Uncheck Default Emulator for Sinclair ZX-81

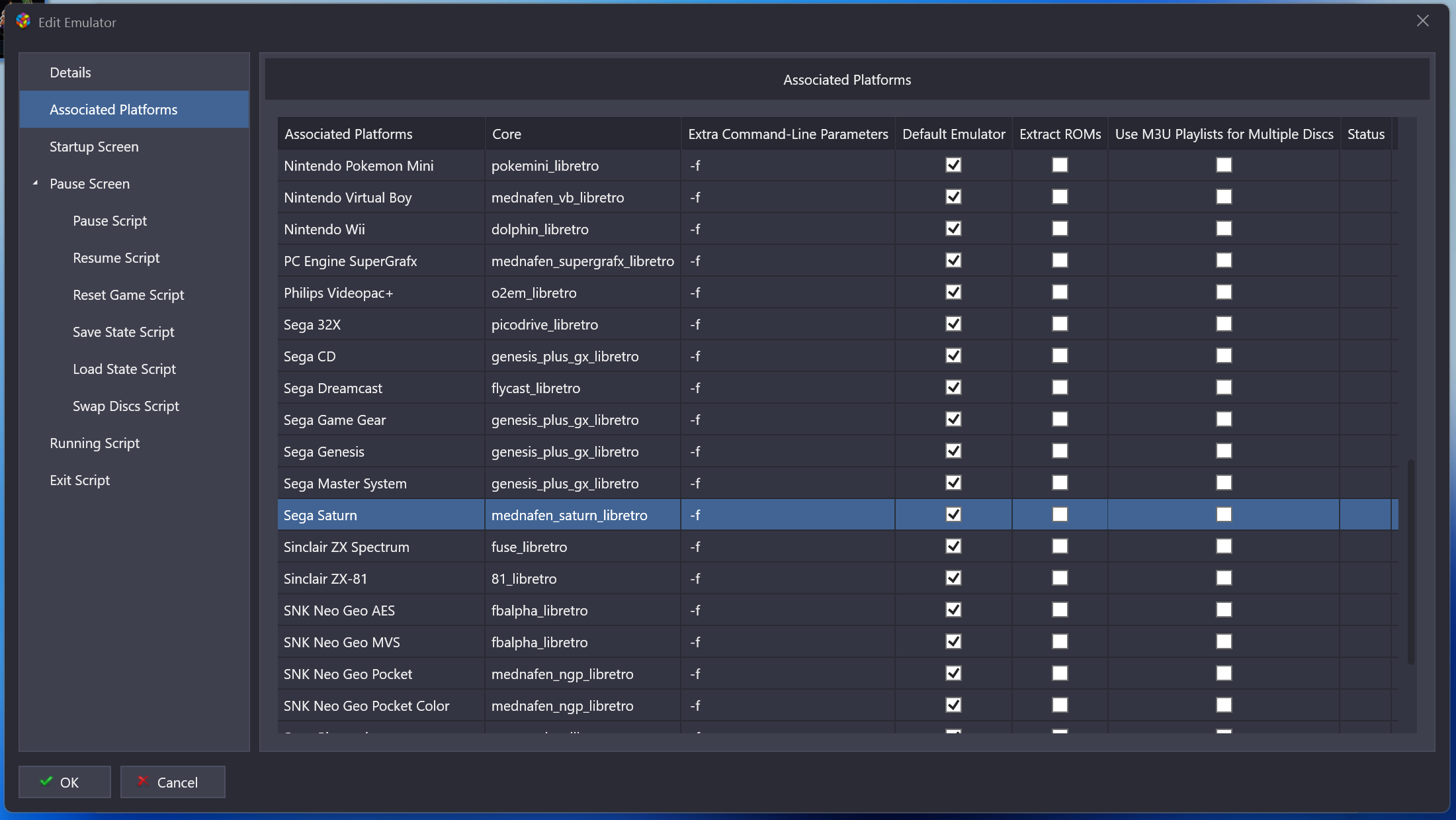(953, 578)
